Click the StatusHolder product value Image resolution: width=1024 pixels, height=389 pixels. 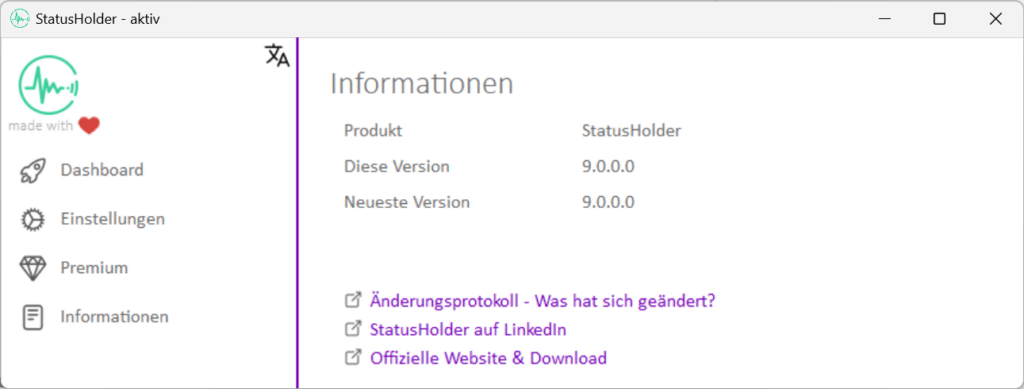(632, 131)
